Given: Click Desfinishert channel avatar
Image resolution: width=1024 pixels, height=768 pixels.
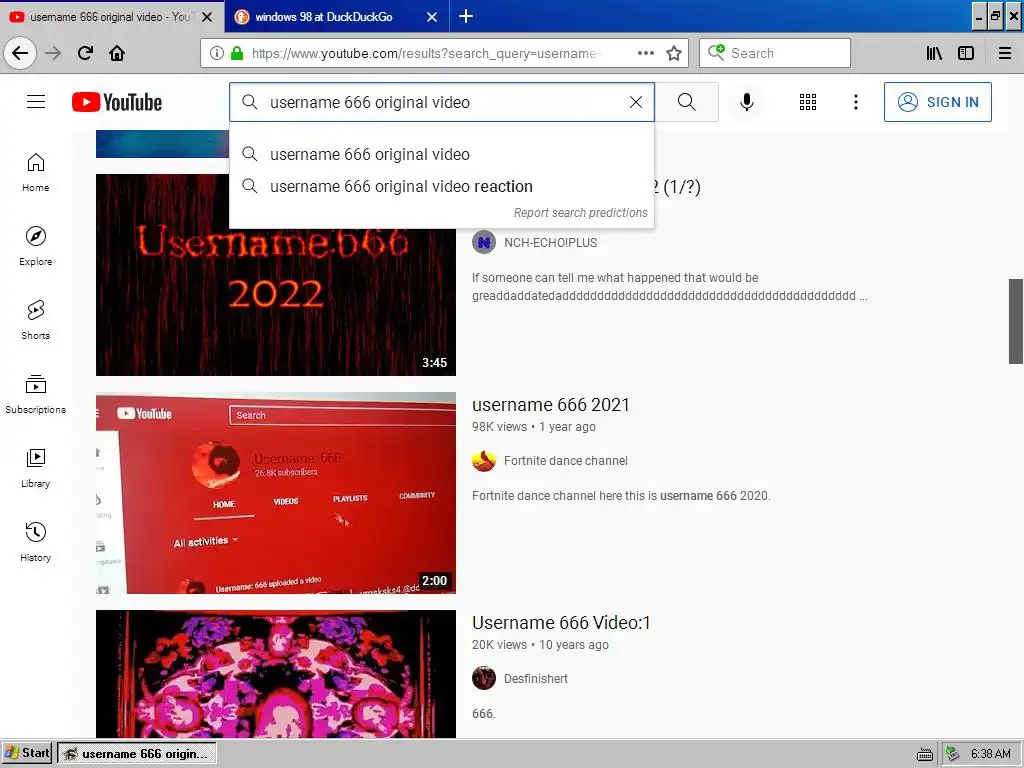Looking at the screenshot, I should 484,679.
